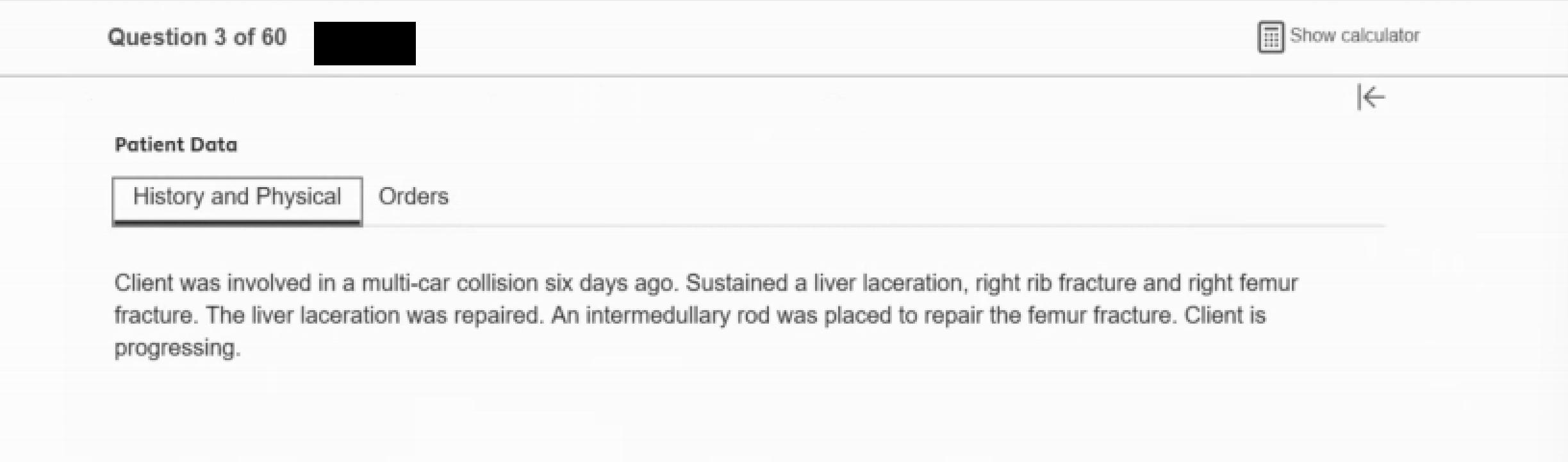Screen dimensions: 1568x462
Task: Select the History and Physical tab
Action: (x=237, y=197)
